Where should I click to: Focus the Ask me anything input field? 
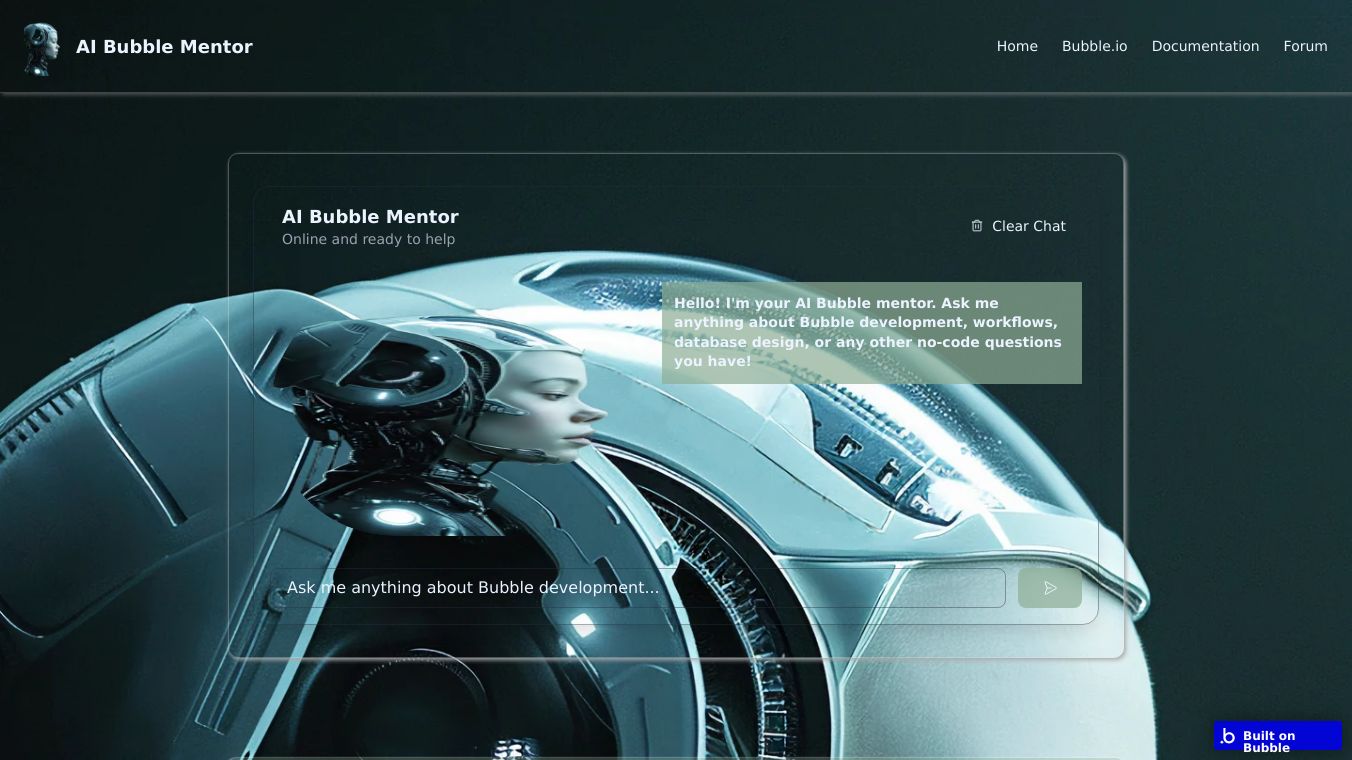[640, 588]
